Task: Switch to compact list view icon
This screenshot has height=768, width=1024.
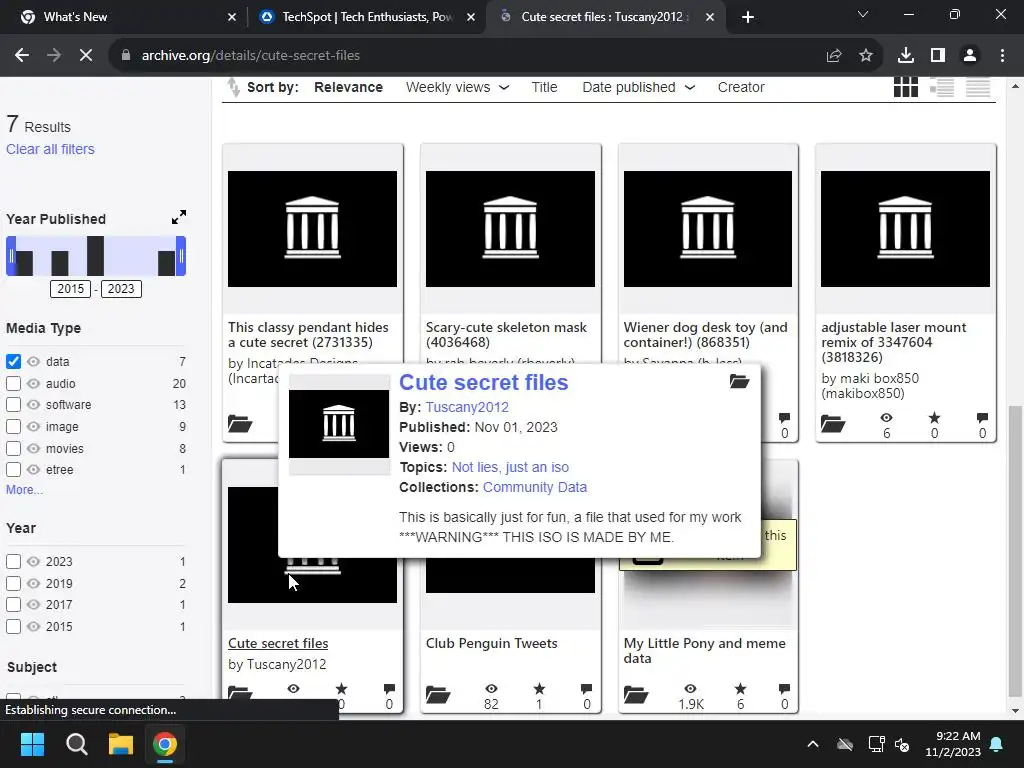Action: [x=978, y=87]
